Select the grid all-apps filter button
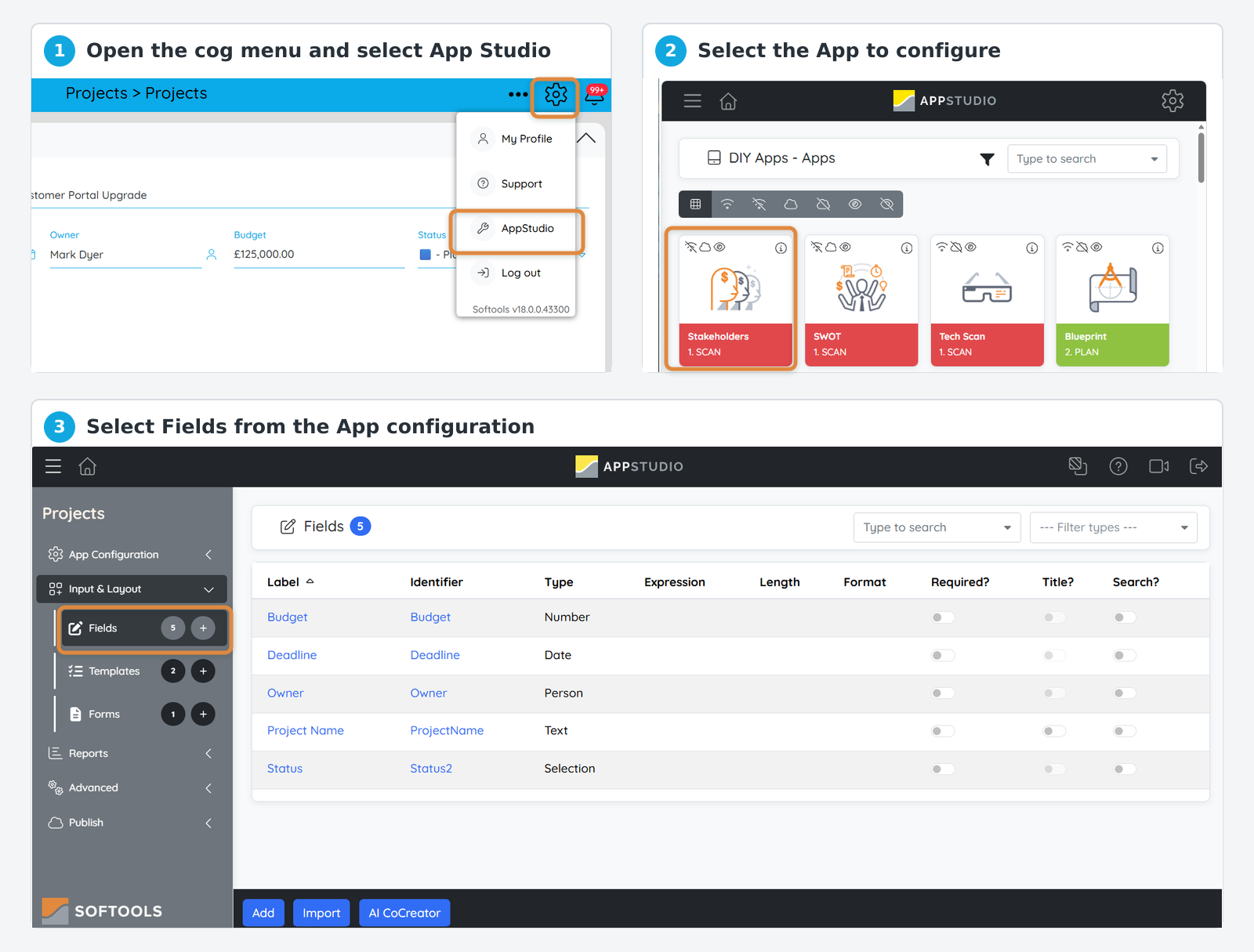 695,205
